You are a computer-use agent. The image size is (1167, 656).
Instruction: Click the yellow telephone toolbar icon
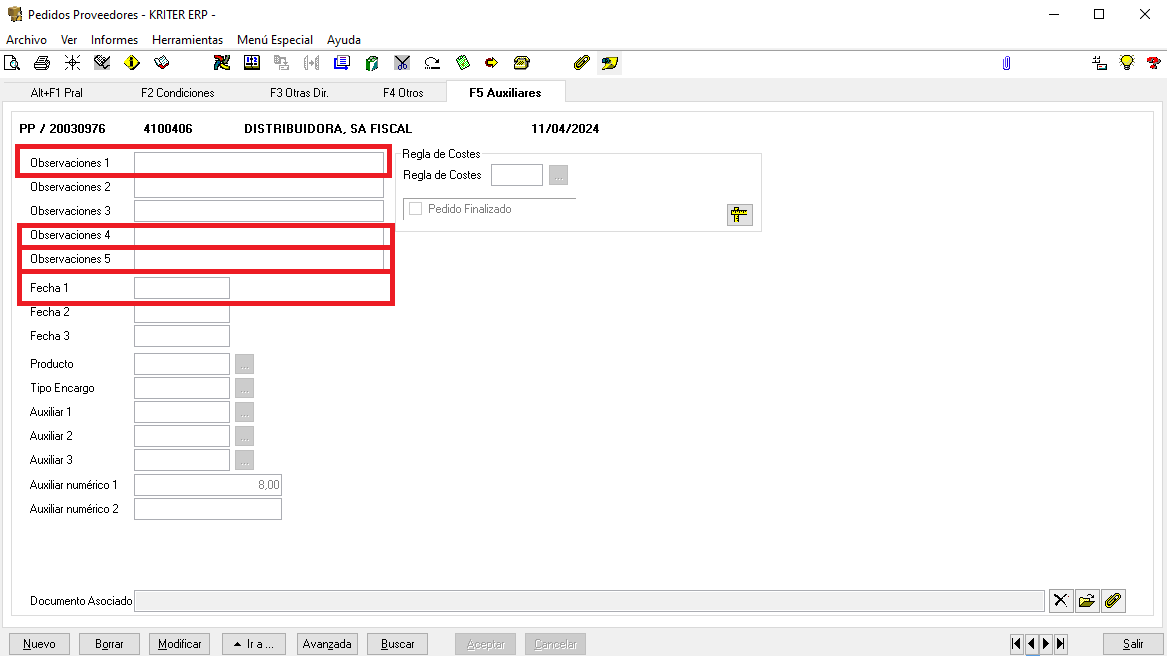[x=522, y=63]
